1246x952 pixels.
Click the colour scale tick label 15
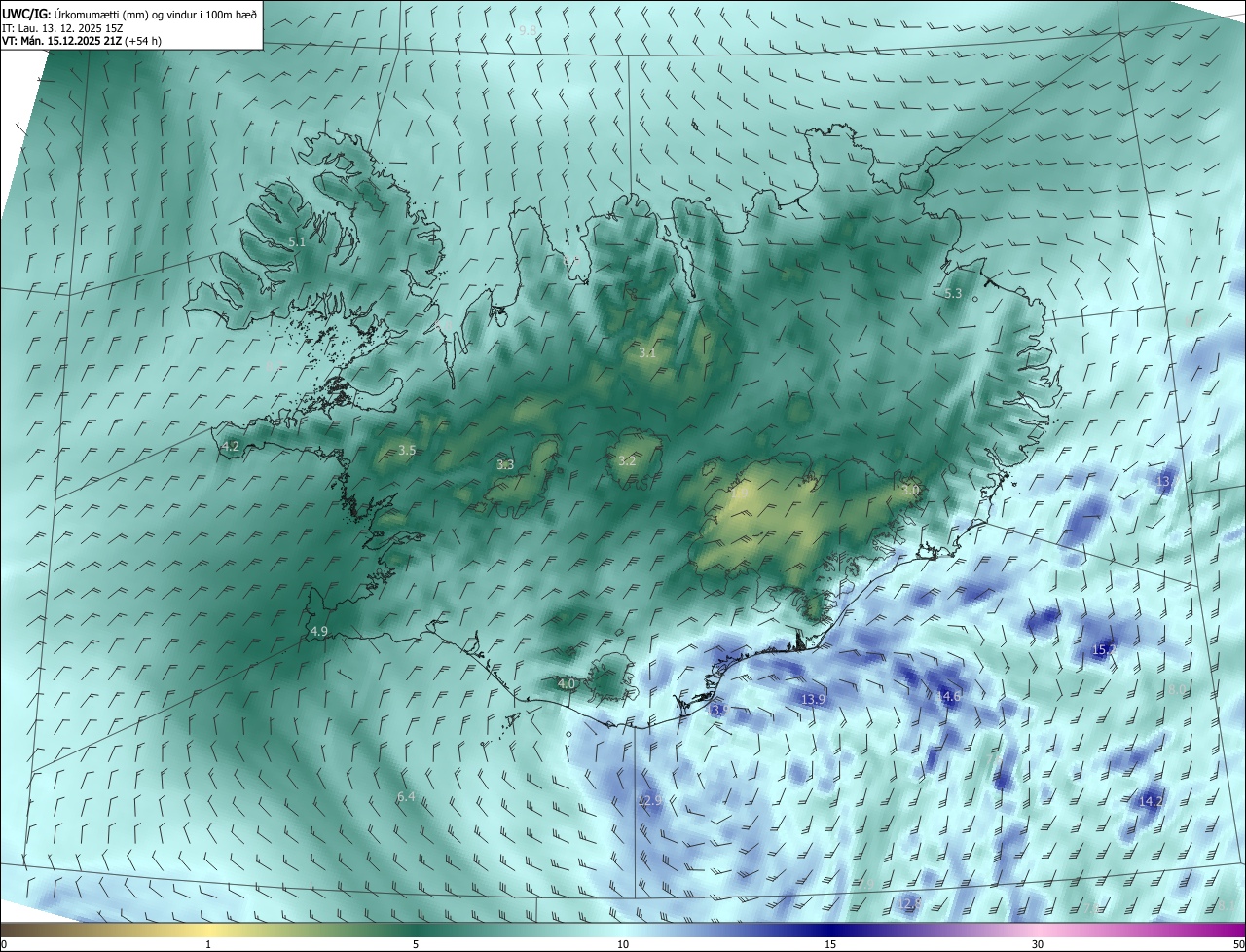coord(830,944)
